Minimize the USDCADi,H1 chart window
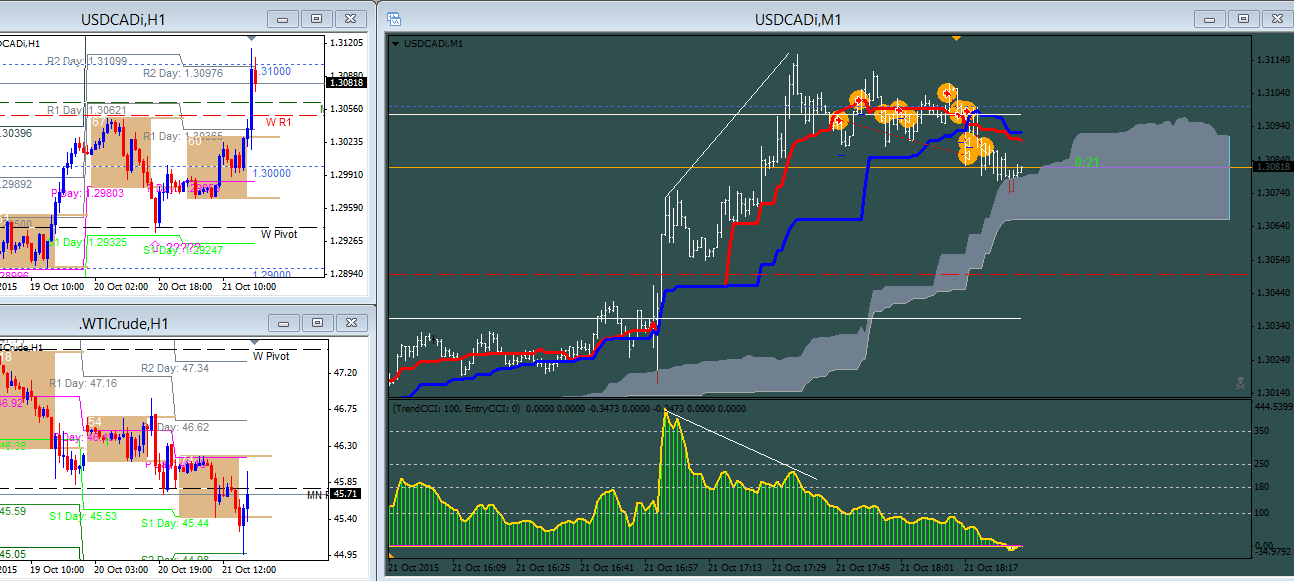Image resolution: width=1294 pixels, height=581 pixels. 285,18
